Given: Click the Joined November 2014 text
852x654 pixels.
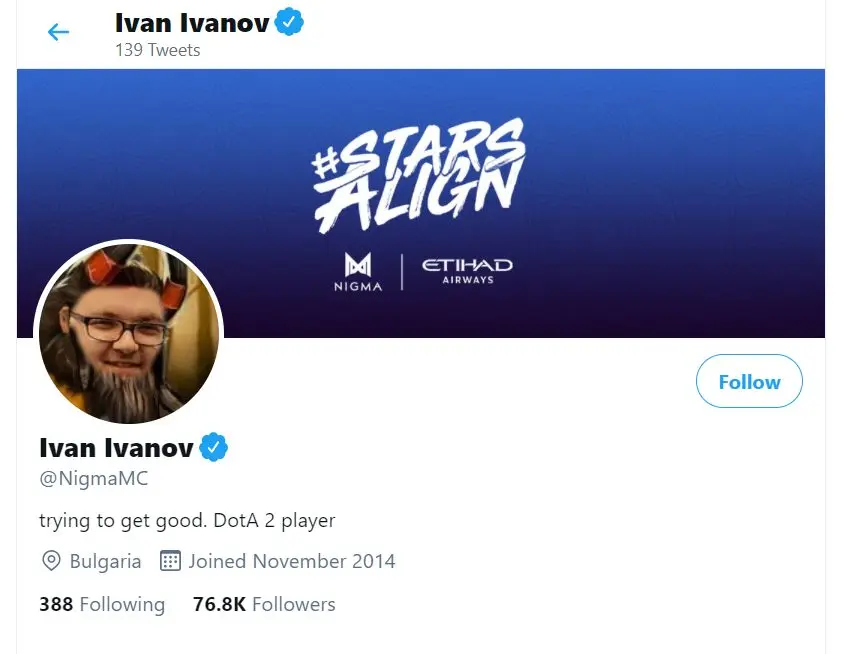Looking at the screenshot, I should 292,561.
